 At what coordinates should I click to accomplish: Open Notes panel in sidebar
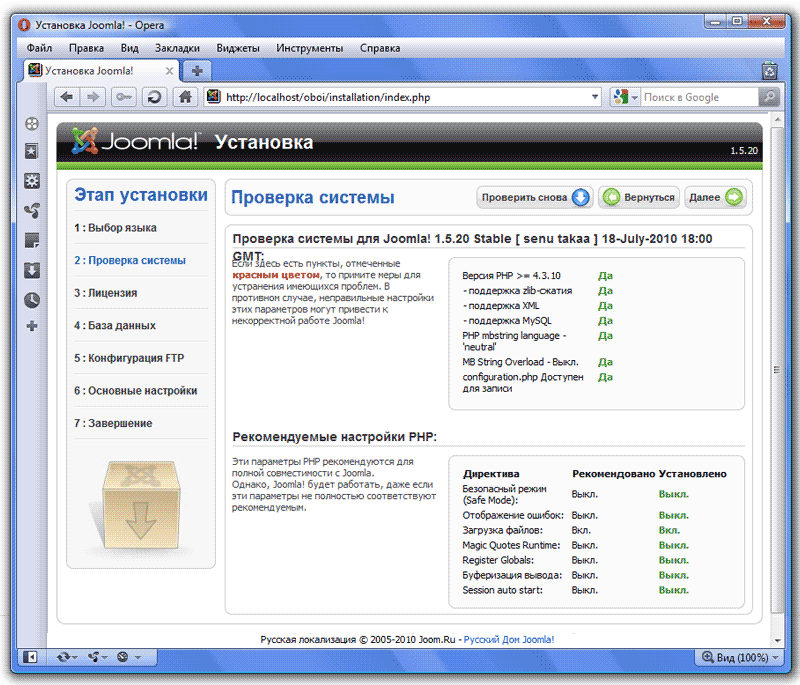click(32, 240)
